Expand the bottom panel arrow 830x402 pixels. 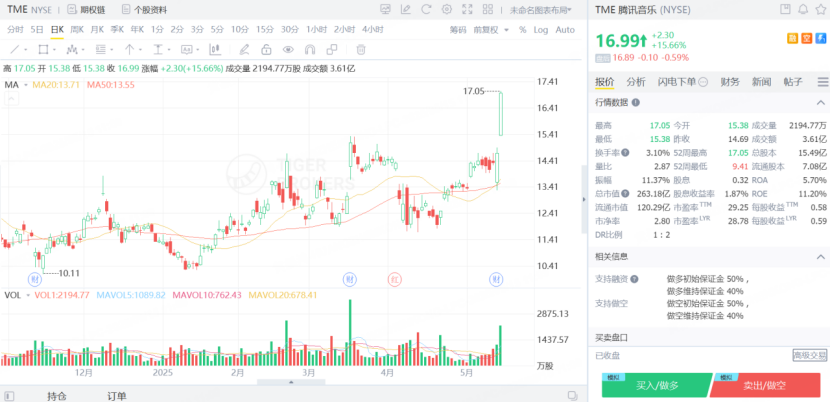pyautogui.click(x=291, y=382)
